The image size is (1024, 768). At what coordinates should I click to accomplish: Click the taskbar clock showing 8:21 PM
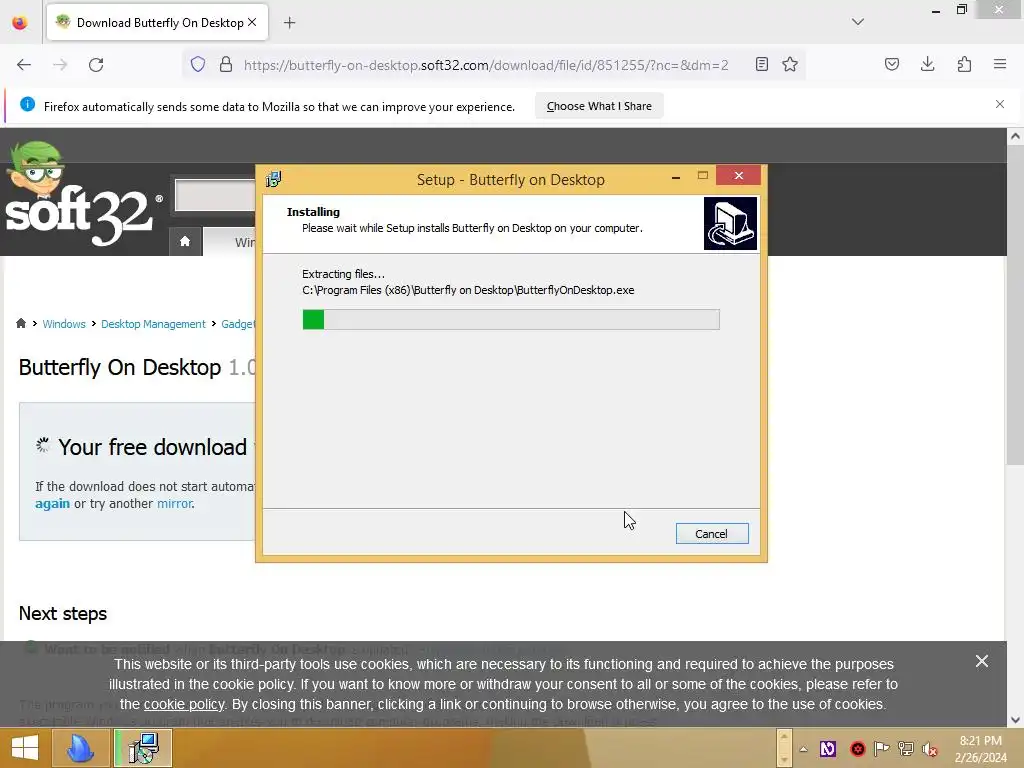pos(980,749)
